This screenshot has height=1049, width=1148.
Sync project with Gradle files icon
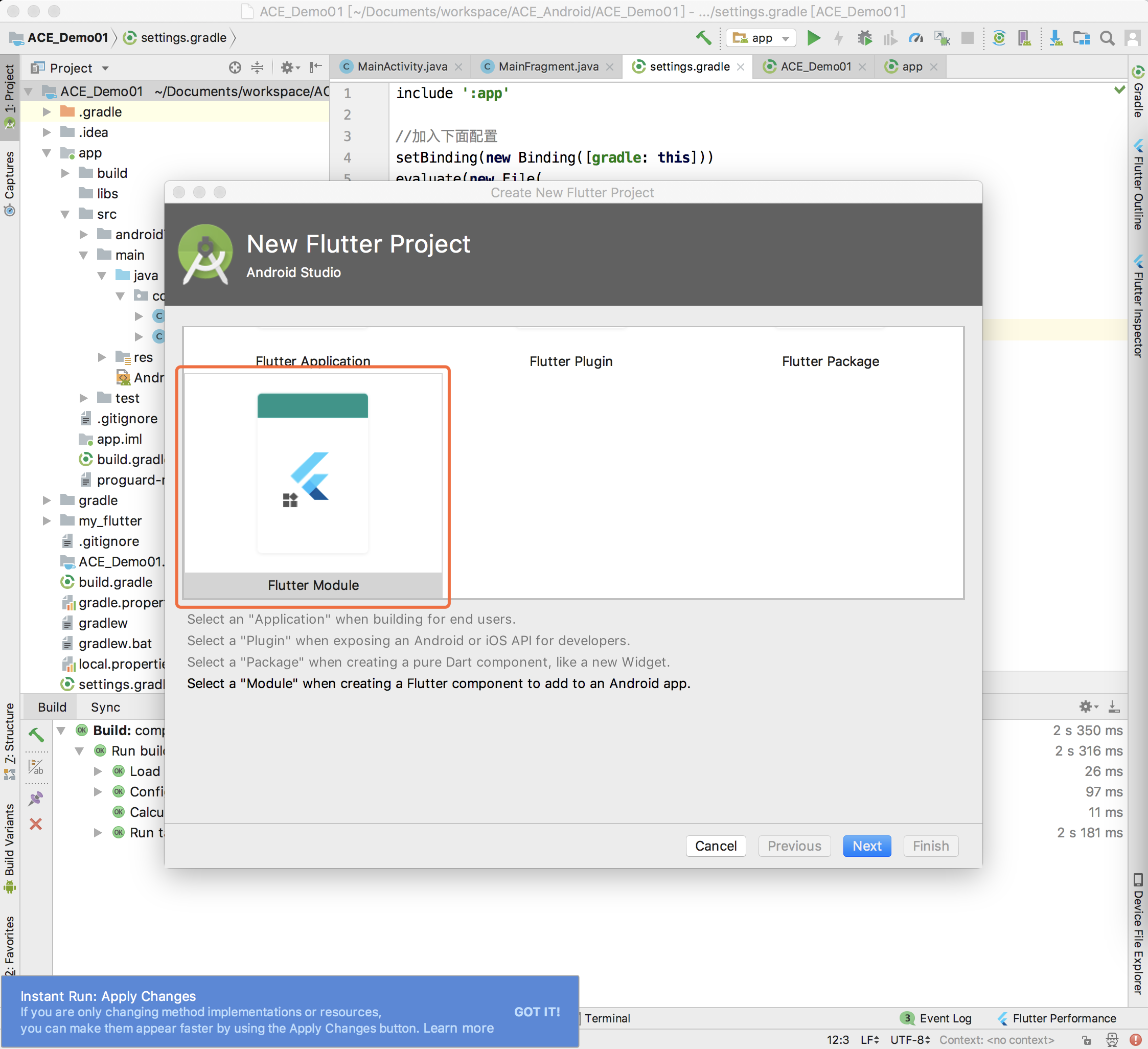tap(999, 38)
